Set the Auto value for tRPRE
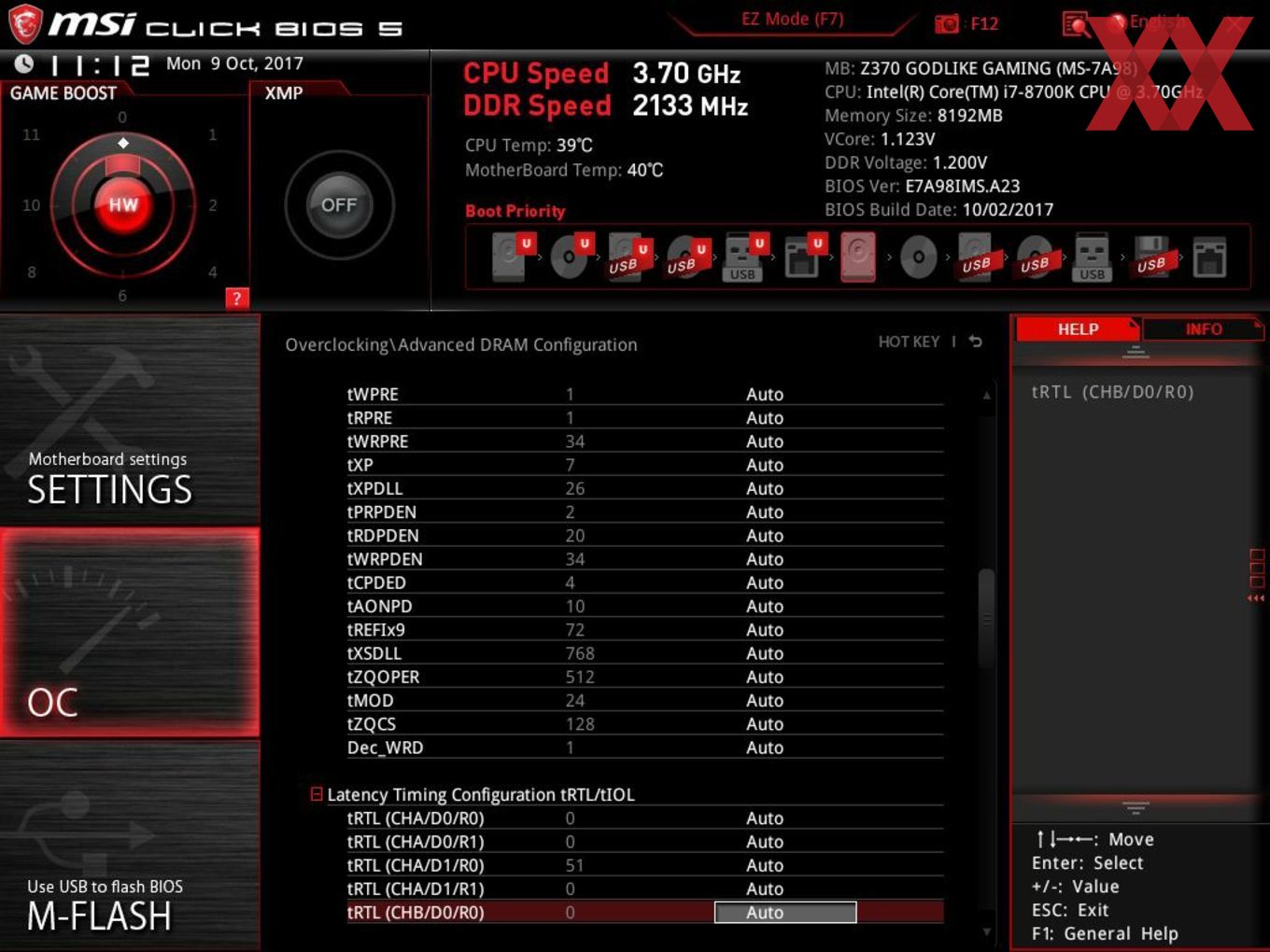 765,418
